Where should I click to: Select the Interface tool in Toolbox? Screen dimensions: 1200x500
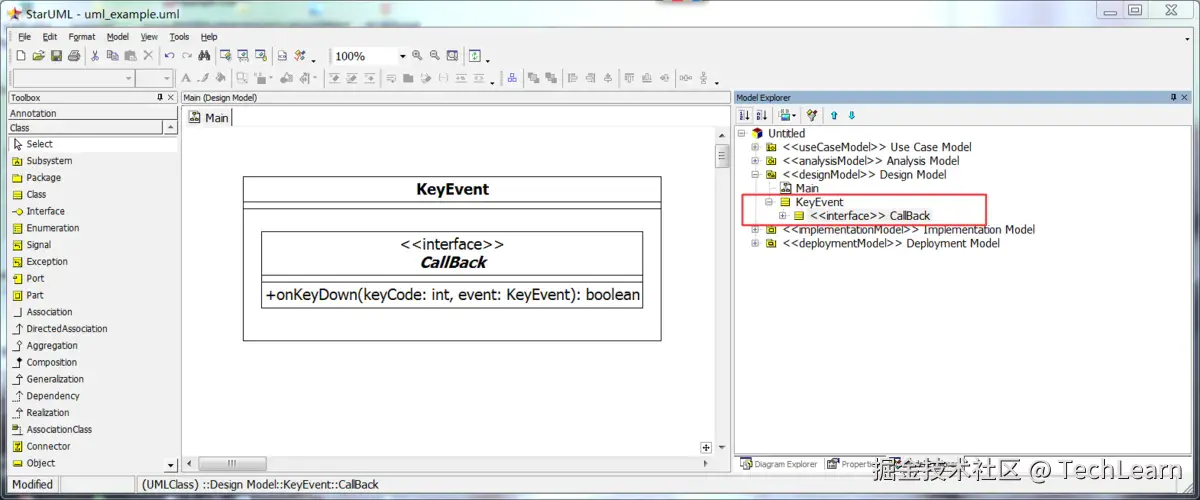click(94, 211)
